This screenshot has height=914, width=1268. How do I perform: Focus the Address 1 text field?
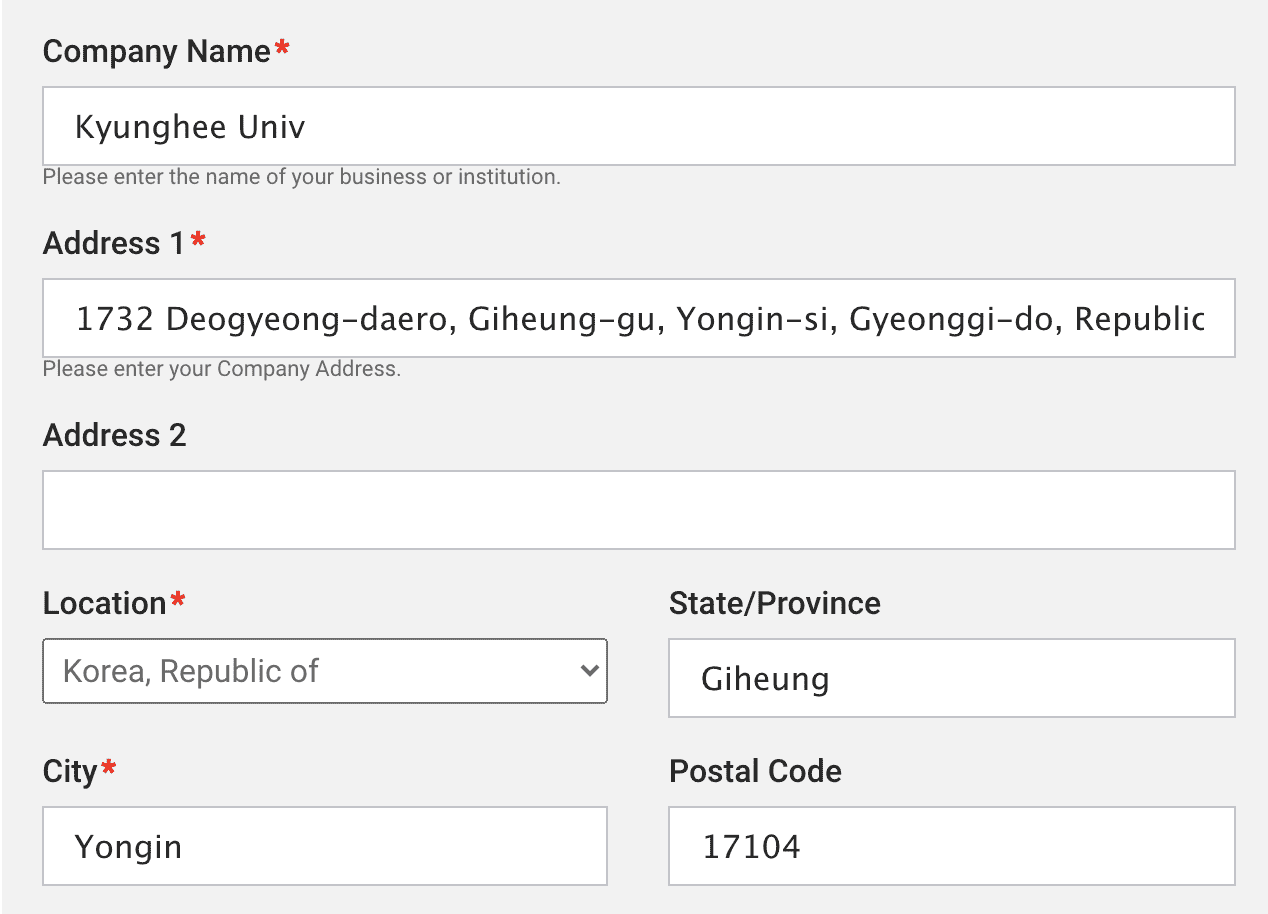[638, 318]
